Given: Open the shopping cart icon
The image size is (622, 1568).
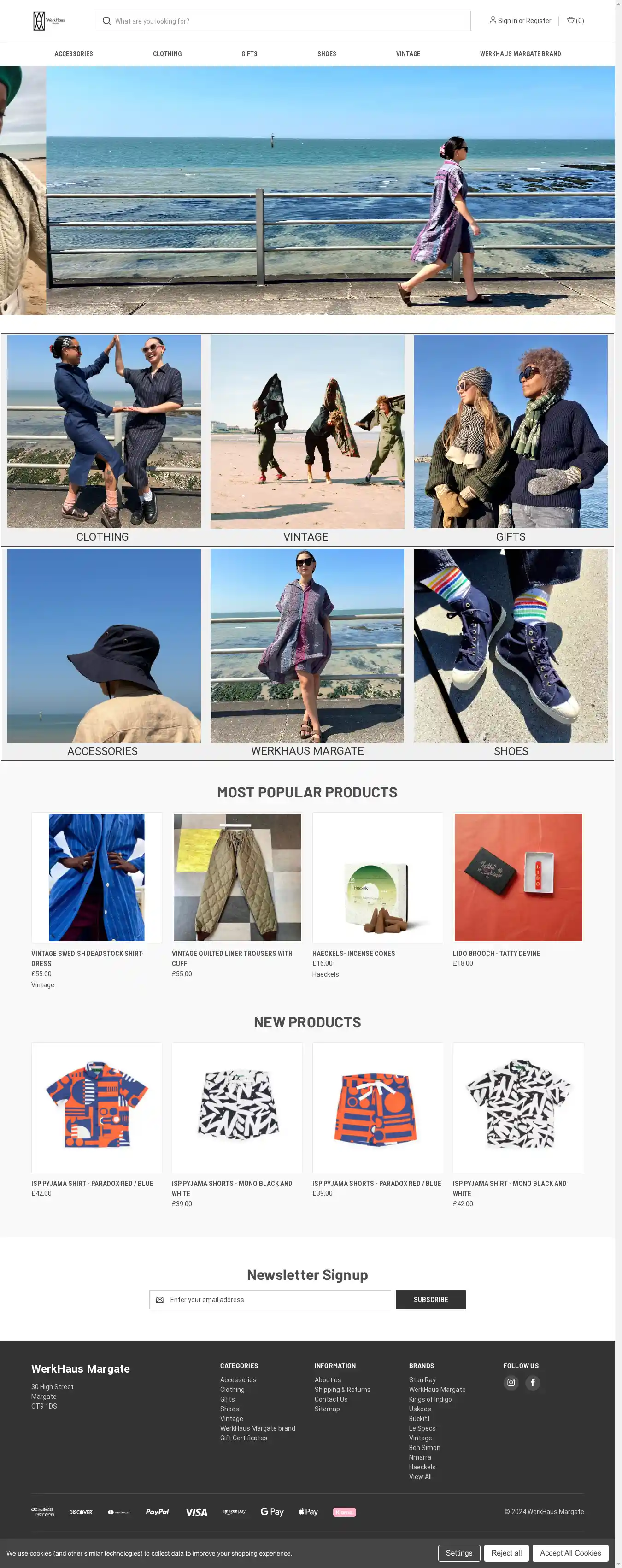Looking at the screenshot, I should [x=570, y=20].
